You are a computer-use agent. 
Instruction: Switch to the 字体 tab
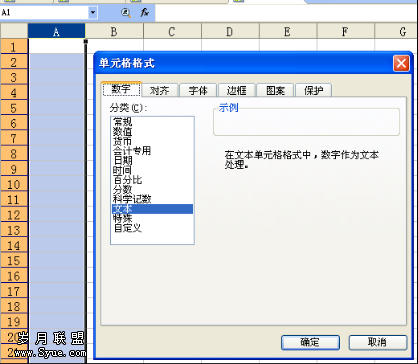tap(198, 90)
